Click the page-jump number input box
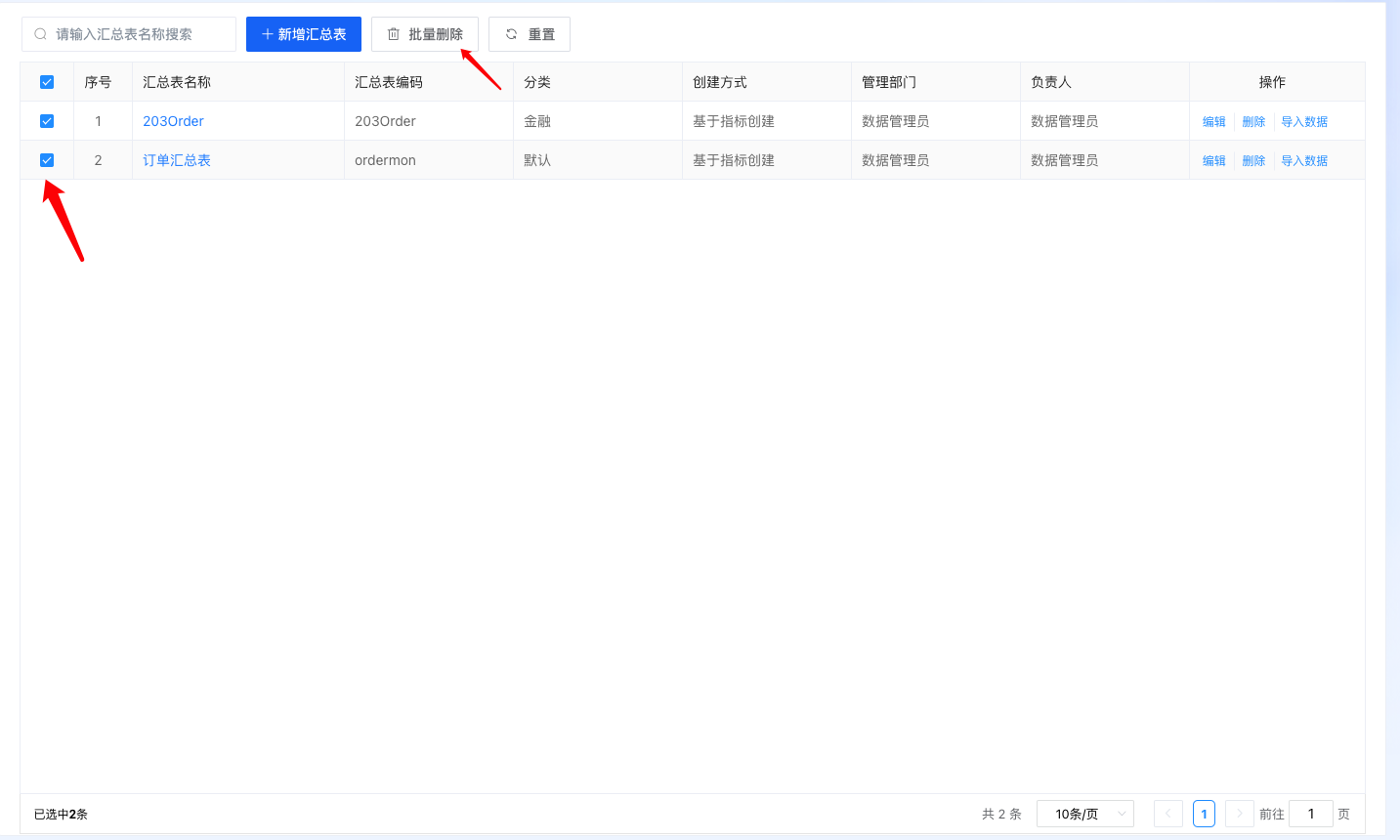 1310,814
